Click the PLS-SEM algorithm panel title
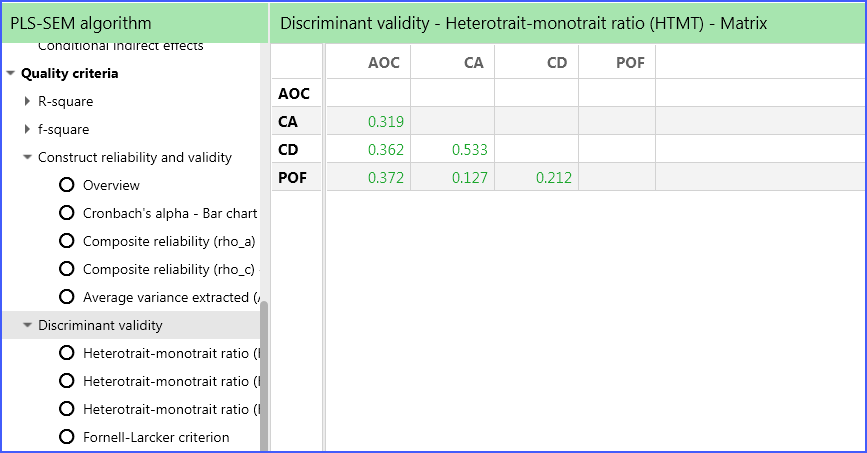 pos(81,23)
